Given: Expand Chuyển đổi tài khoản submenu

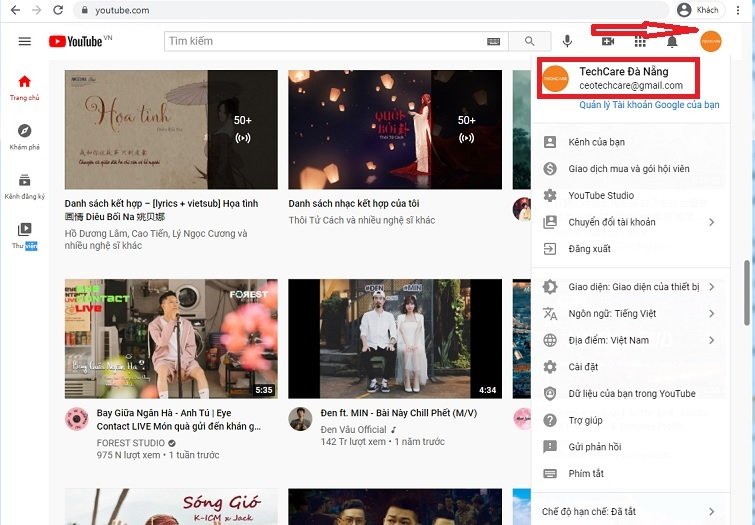Looking at the screenshot, I should coord(631,222).
